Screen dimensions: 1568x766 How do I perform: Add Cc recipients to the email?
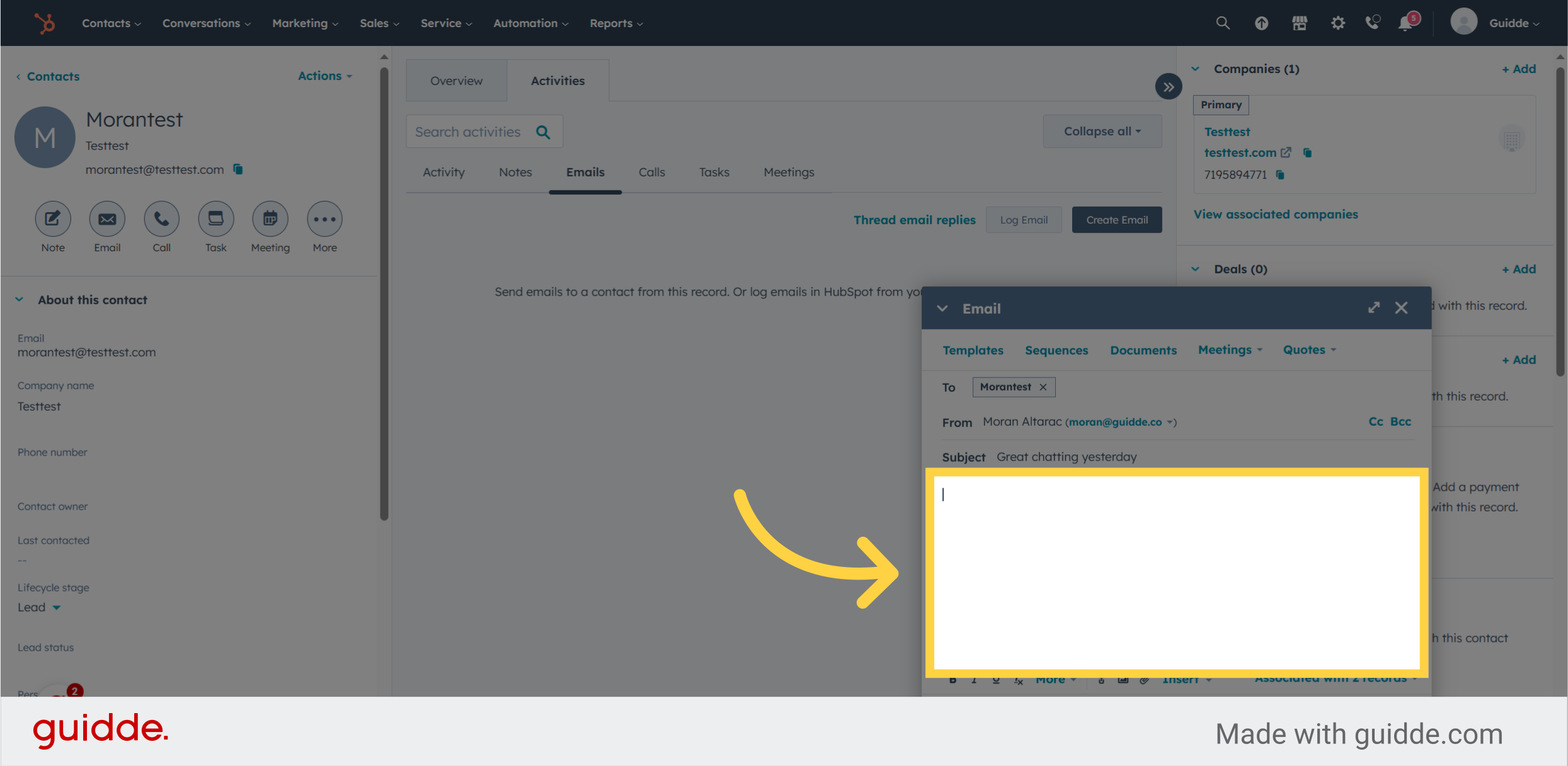[x=1376, y=421]
